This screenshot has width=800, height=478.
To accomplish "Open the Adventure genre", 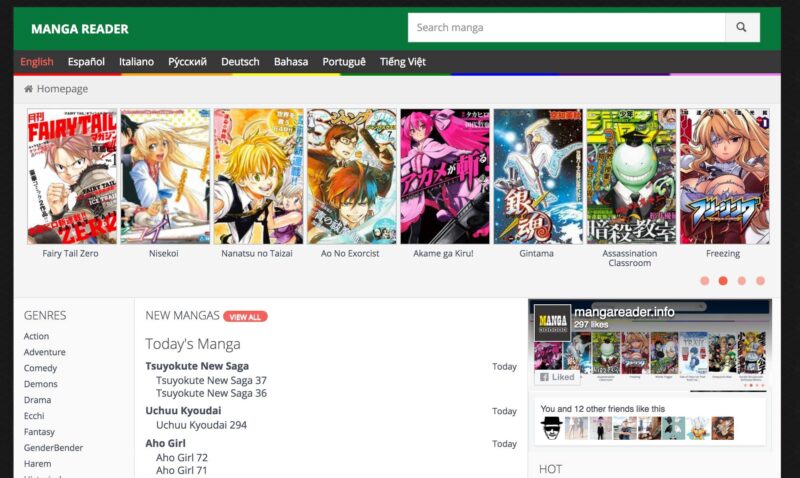I will [44, 352].
